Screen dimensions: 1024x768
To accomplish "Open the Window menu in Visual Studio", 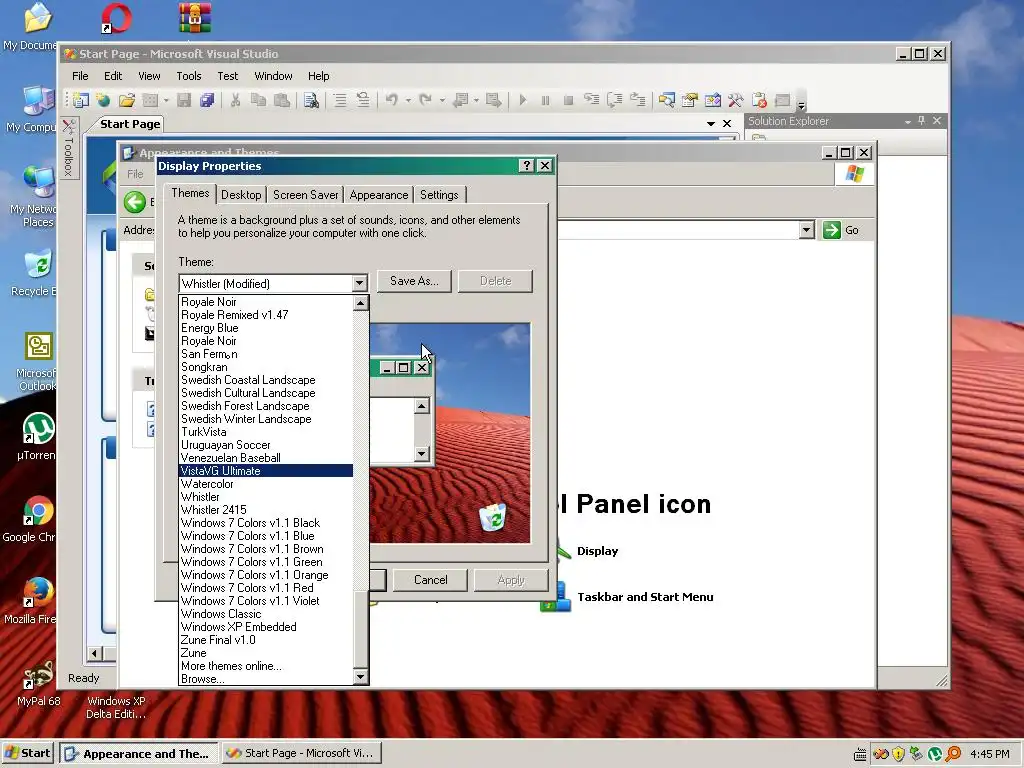I will click(x=273, y=76).
